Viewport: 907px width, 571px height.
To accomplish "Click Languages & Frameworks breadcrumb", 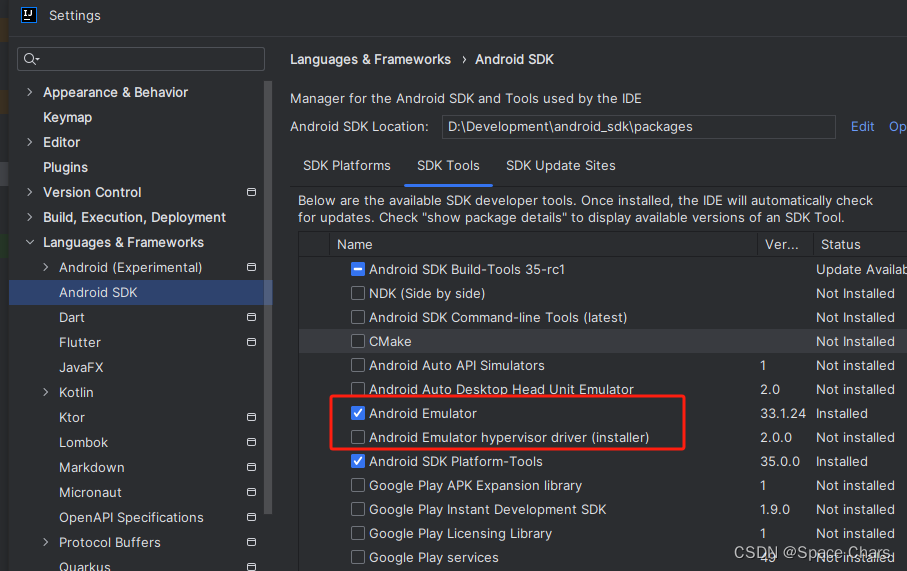I will pyautogui.click(x=370, y=60).
